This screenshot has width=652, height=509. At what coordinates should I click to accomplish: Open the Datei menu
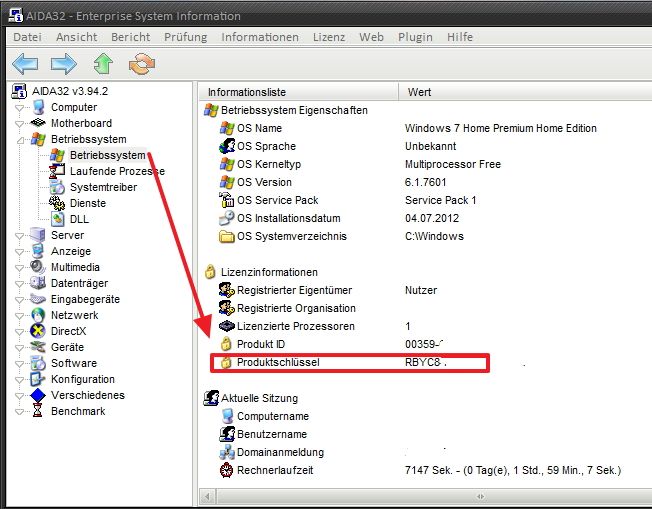coord(27,37)
